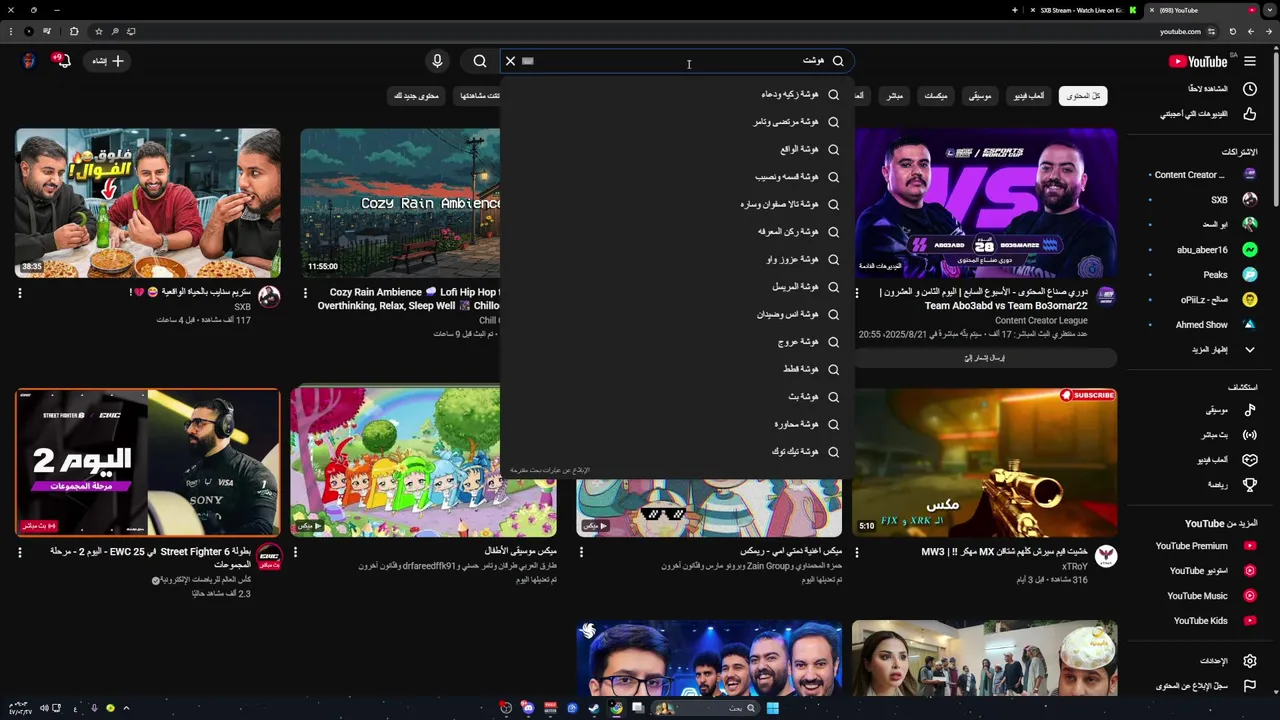The image size is (1280, 720).
Task: Open Music (موسيقى) under Explore
Action: 1203,410
